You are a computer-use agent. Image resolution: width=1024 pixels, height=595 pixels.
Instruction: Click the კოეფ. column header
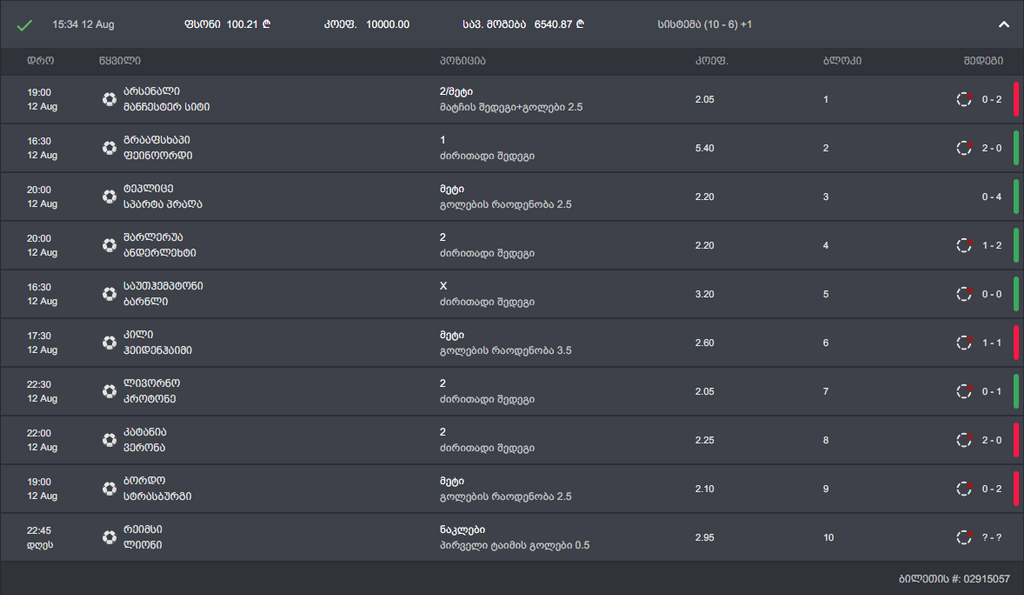tap(711, 61)
